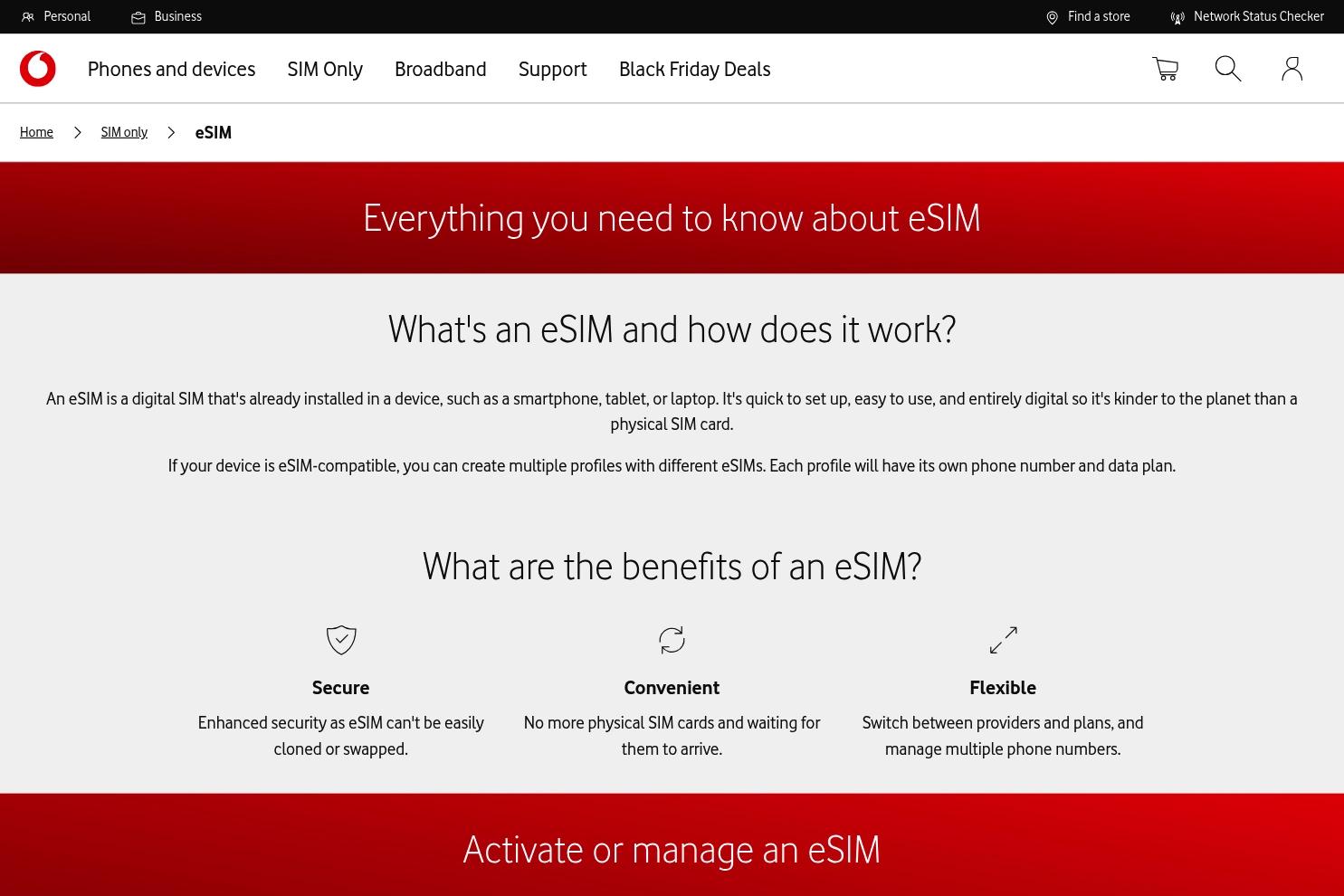Click 'Enhanced security as eSIM' description
Viewport: 1344px width, 896px height.
coord(341,736)
